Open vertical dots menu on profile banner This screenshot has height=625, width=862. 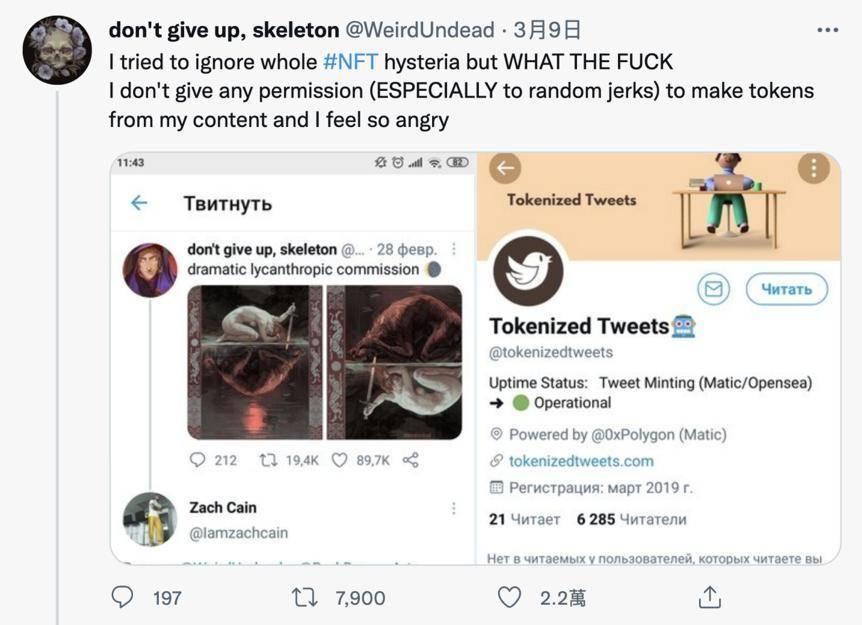815,167
